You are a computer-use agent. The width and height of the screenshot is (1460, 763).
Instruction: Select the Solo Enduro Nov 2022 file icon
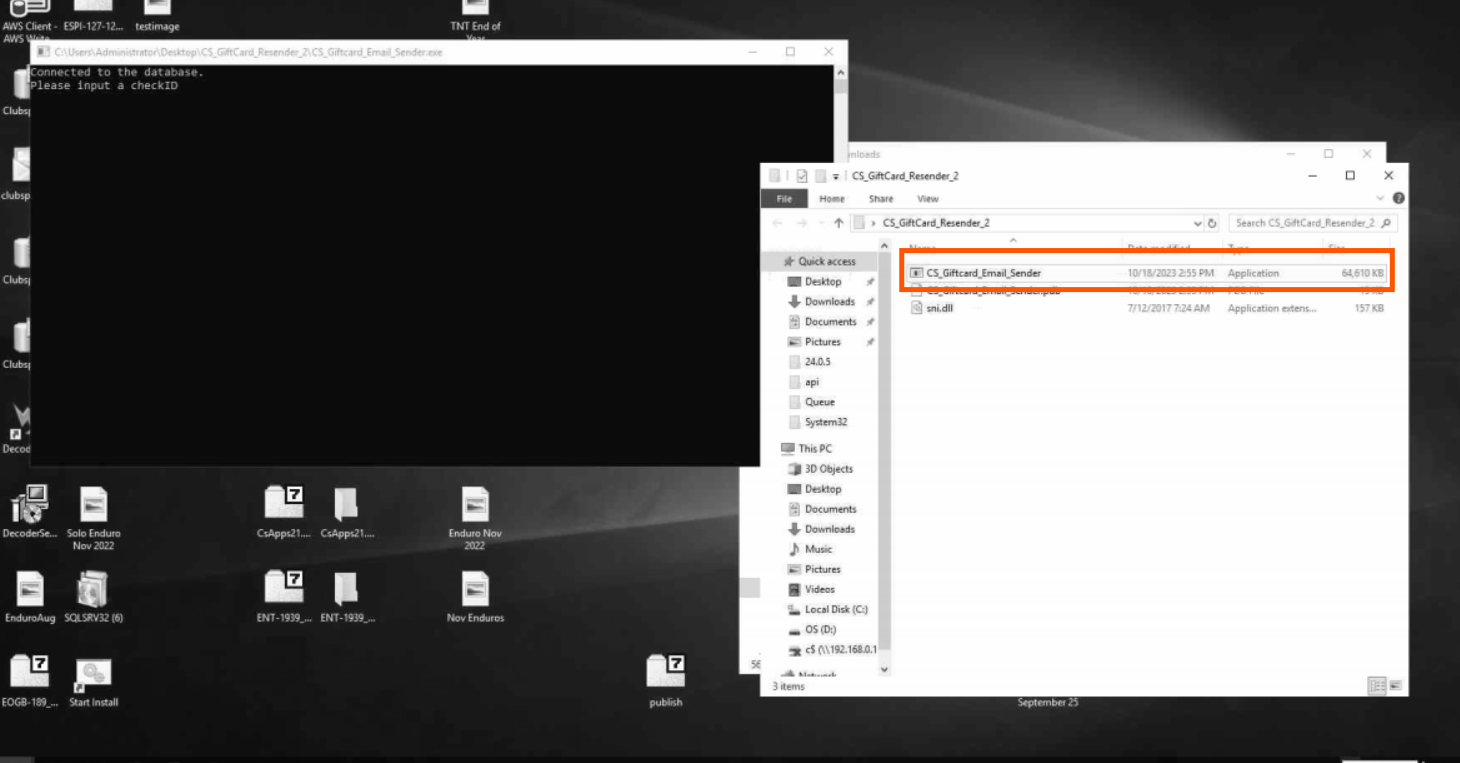[93, 506]
